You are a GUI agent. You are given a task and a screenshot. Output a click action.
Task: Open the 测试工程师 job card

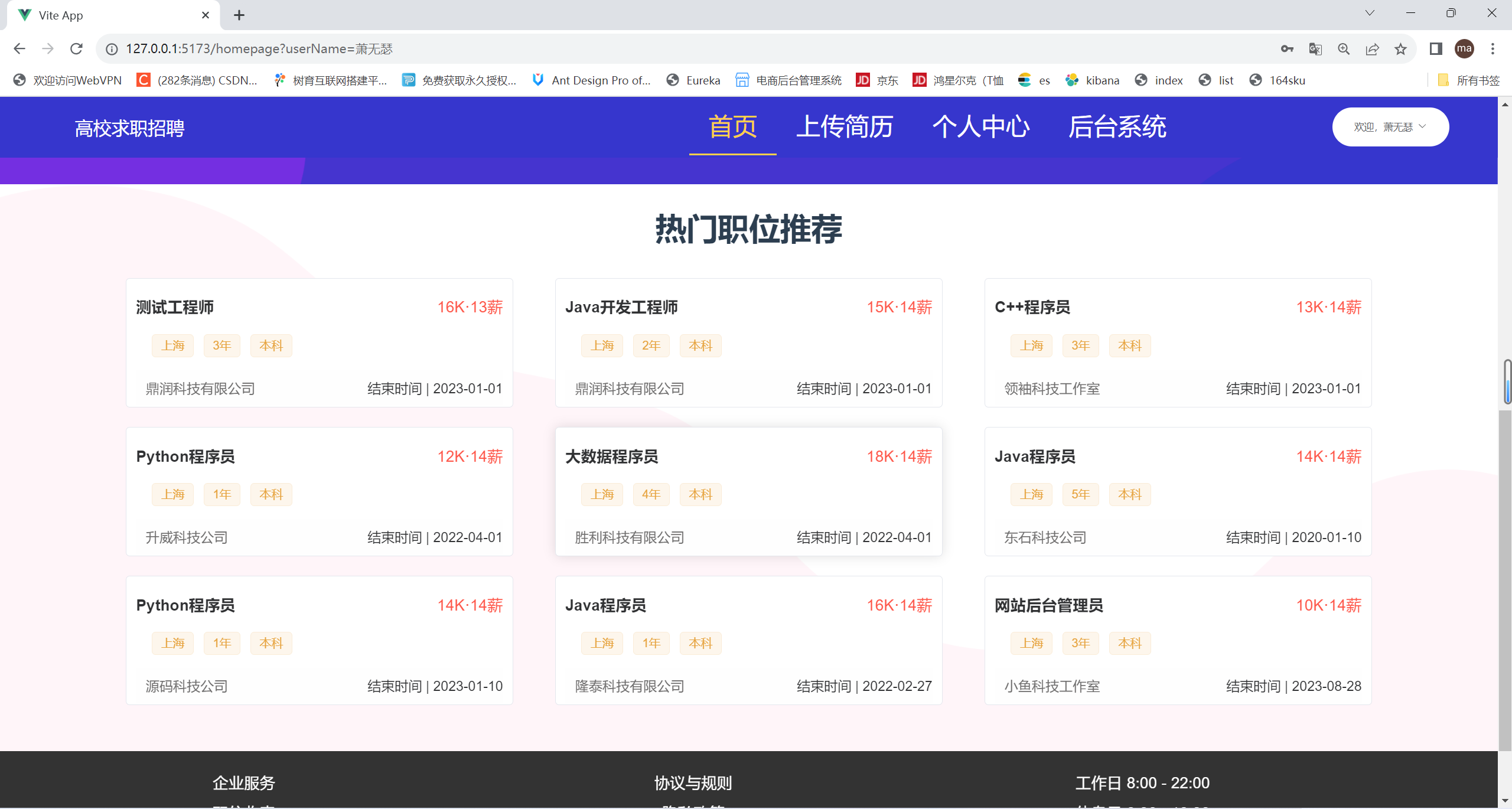(x=320, y=343)
